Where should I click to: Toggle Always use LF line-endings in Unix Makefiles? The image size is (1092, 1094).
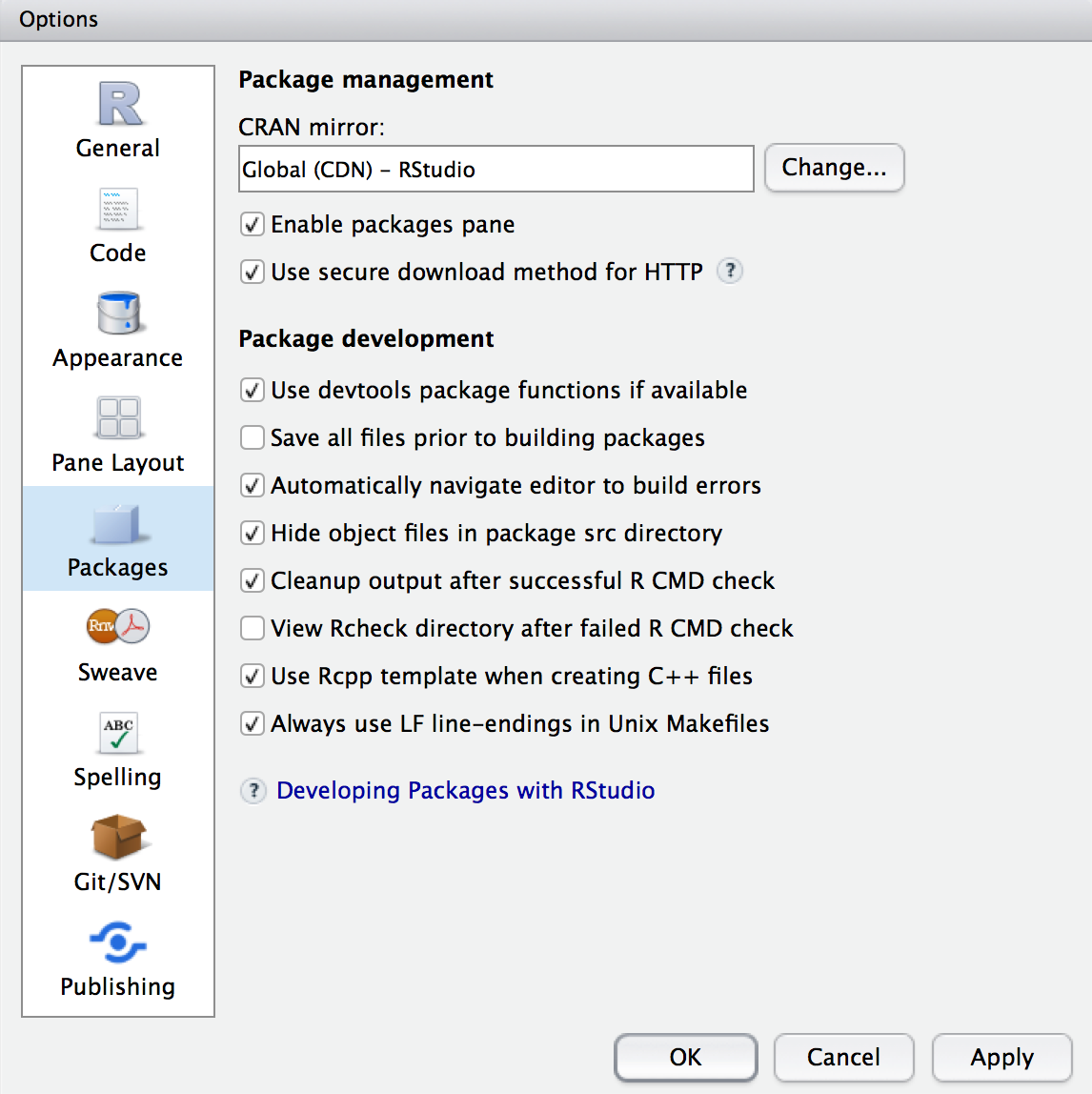click(252, 723)
